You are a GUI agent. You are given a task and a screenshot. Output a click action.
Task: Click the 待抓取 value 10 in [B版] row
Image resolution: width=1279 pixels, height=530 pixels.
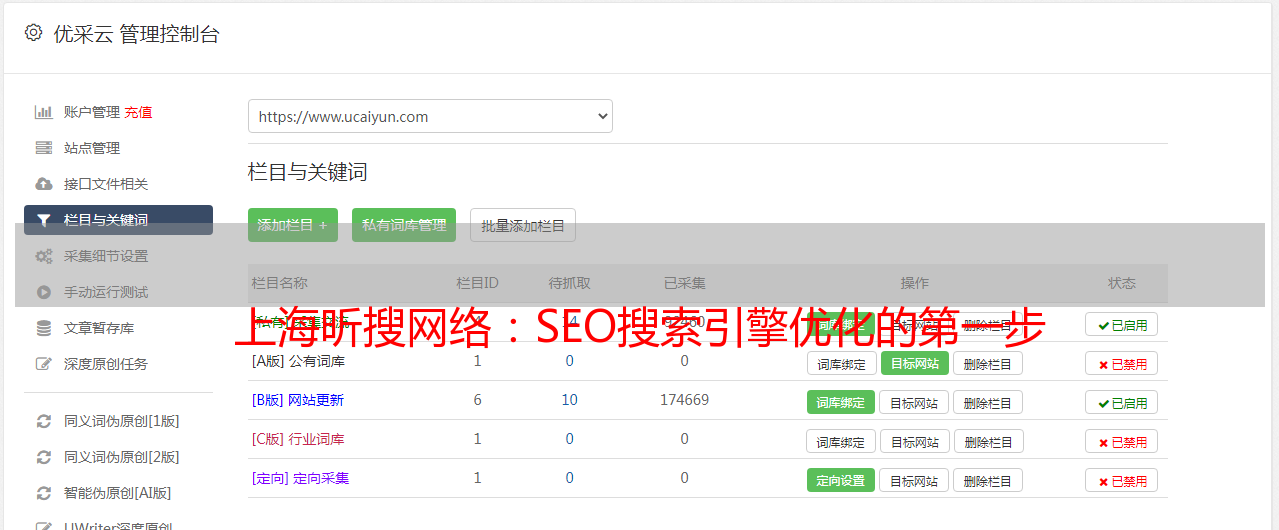(x=569, y=400)
